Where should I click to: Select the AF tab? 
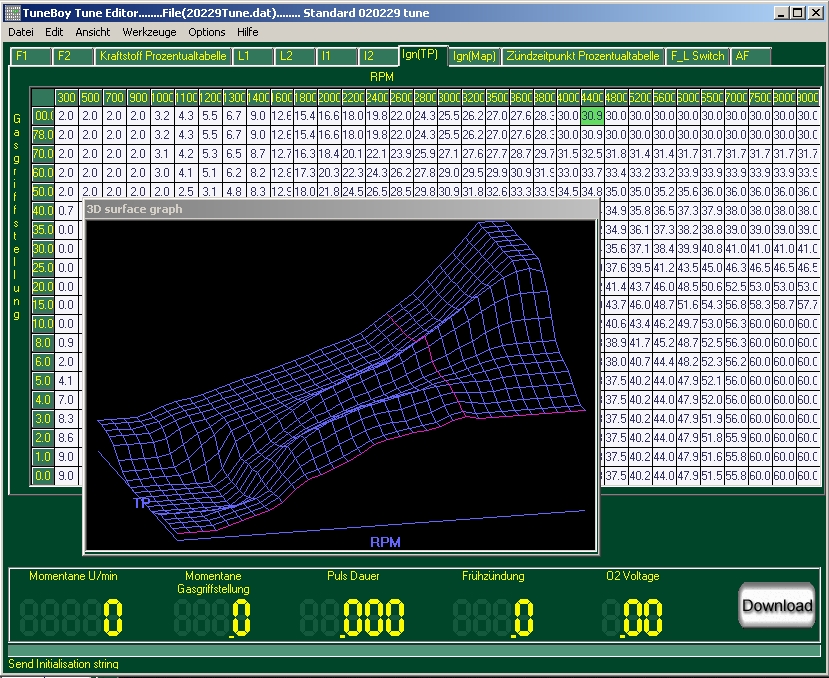click(743, 56)
